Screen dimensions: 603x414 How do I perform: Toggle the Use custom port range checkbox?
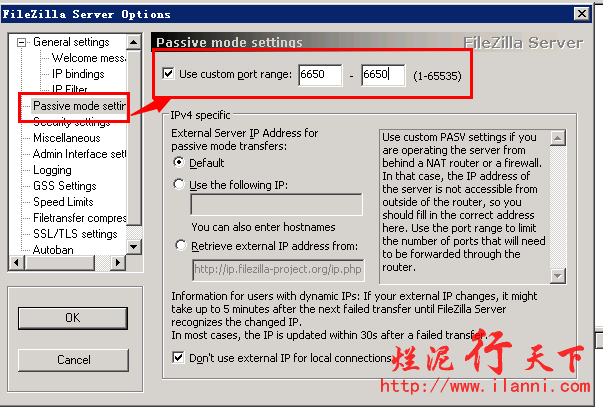(167, 75)
